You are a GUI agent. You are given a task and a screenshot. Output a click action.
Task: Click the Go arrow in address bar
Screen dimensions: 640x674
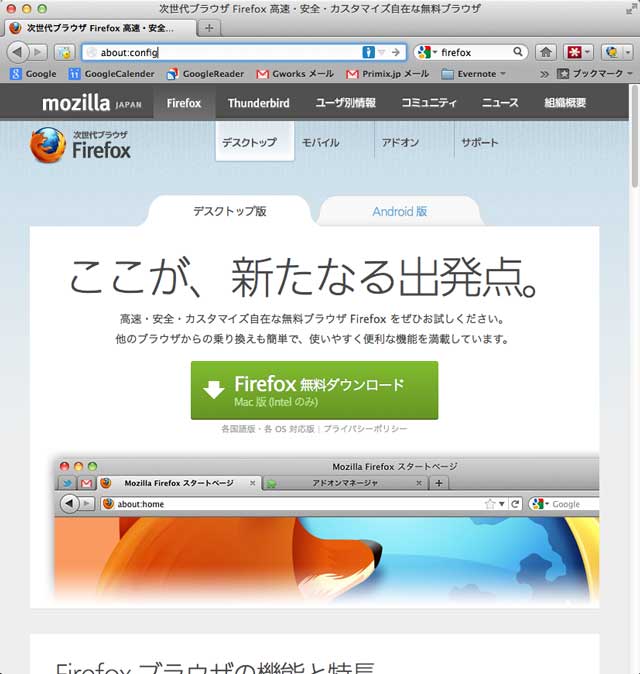[396, 52]
